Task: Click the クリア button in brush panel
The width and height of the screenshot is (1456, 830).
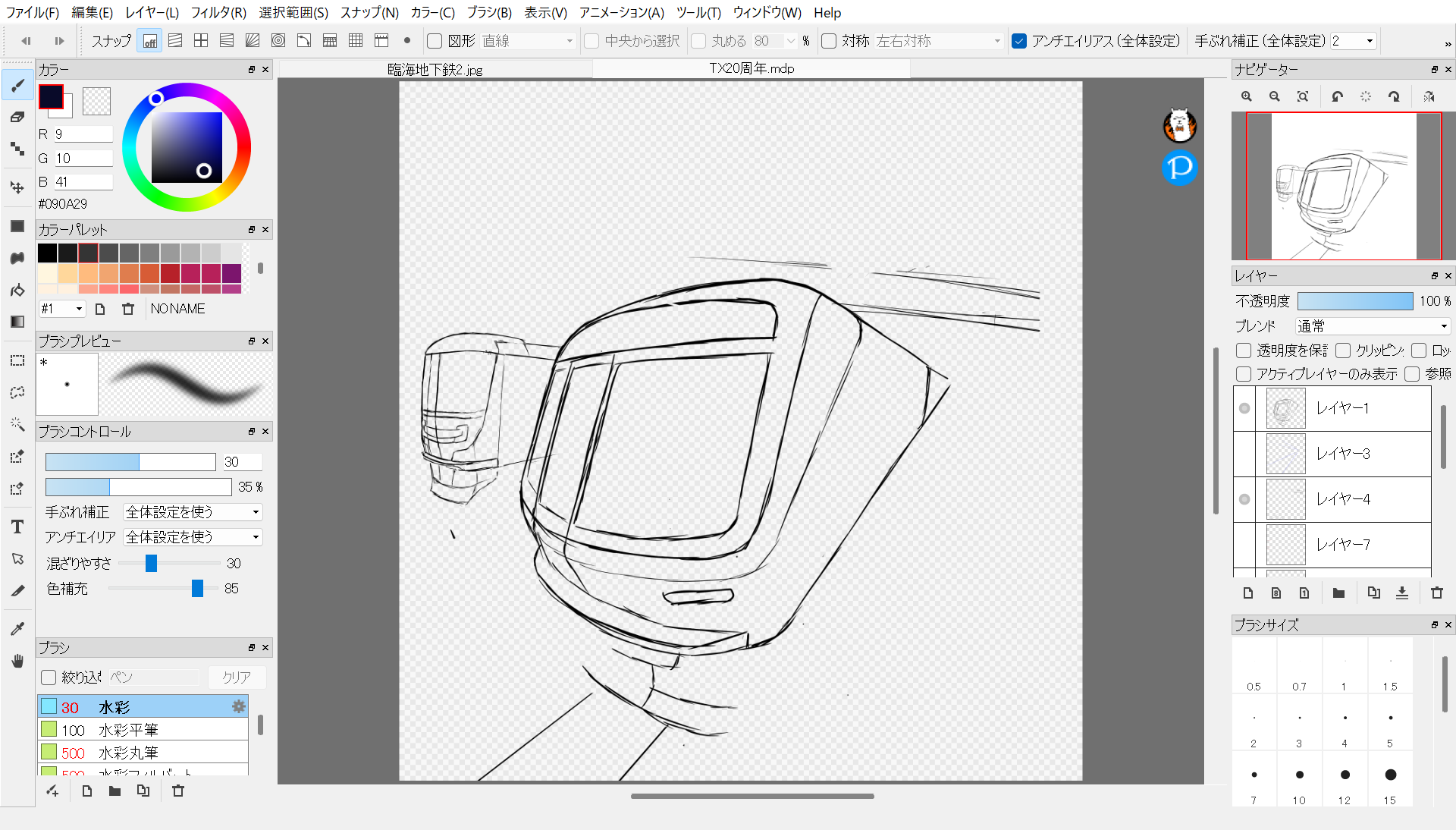Action: click(x=237, y=677)
